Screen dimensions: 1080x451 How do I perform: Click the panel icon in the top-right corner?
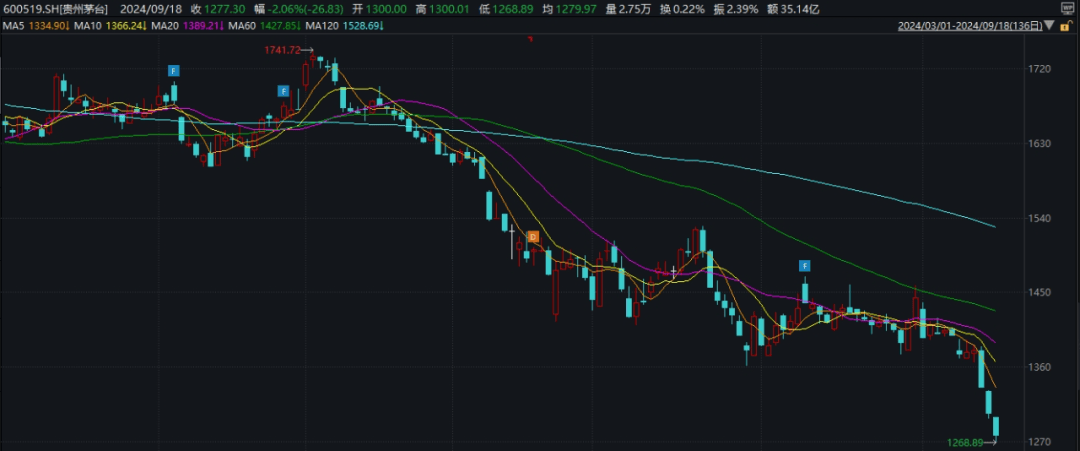pos(1067,7)
